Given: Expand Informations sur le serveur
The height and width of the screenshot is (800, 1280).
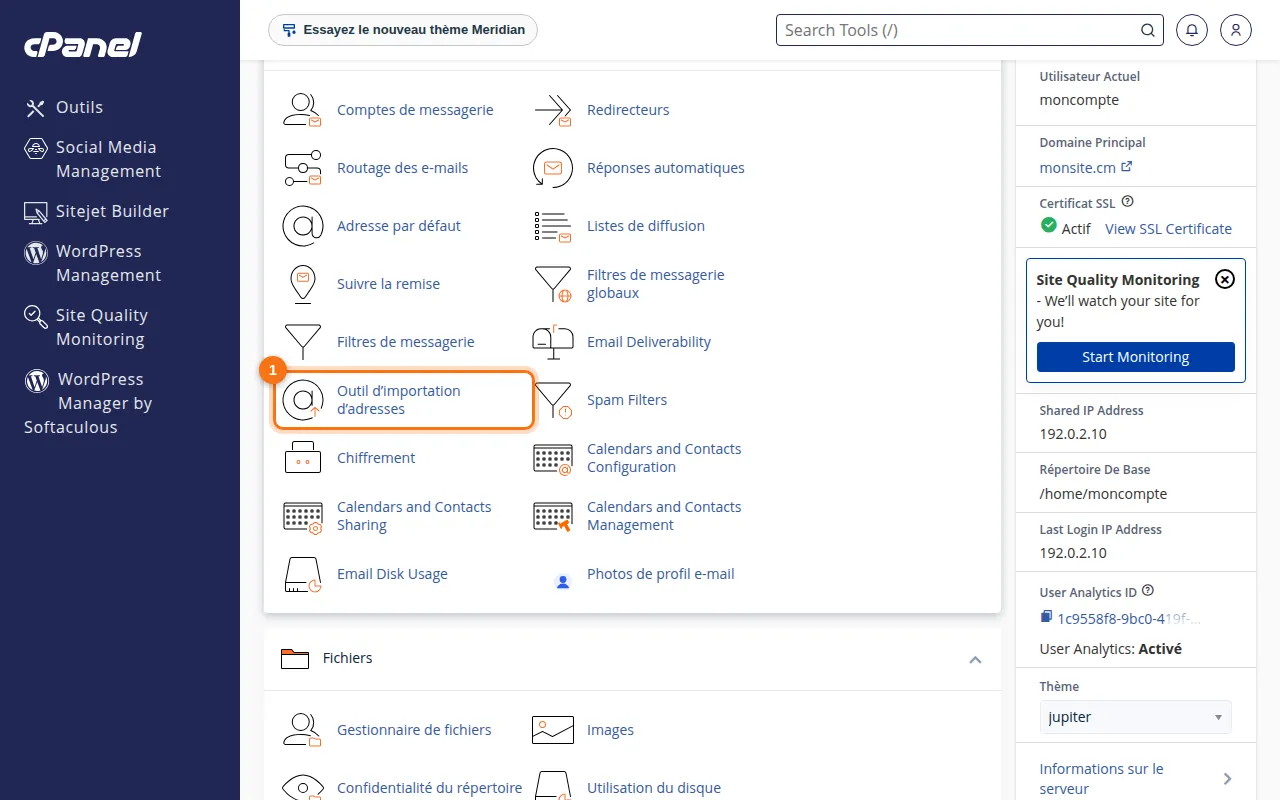Looking at the screenshot, I should (1135, 778).
